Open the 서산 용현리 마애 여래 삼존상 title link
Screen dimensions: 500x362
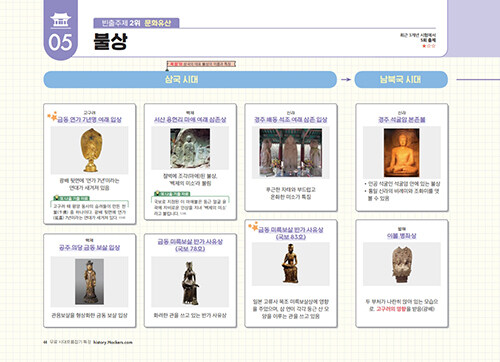point(190,120)
